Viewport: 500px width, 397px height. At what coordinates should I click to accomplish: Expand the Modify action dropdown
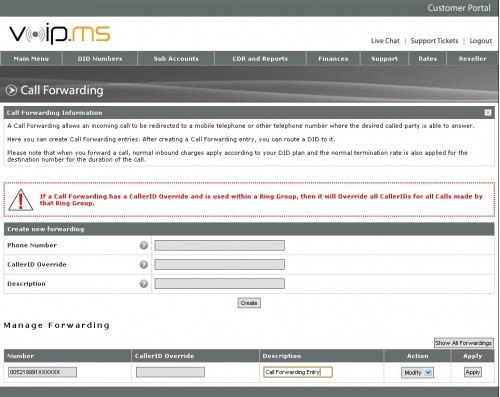coord(417,372)
